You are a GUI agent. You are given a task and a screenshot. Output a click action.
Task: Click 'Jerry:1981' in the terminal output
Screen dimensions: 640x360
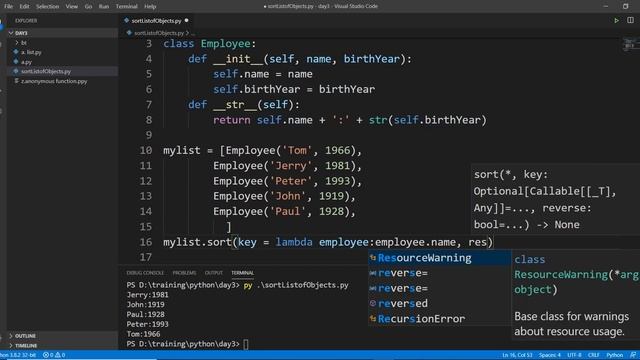point(147,295)
